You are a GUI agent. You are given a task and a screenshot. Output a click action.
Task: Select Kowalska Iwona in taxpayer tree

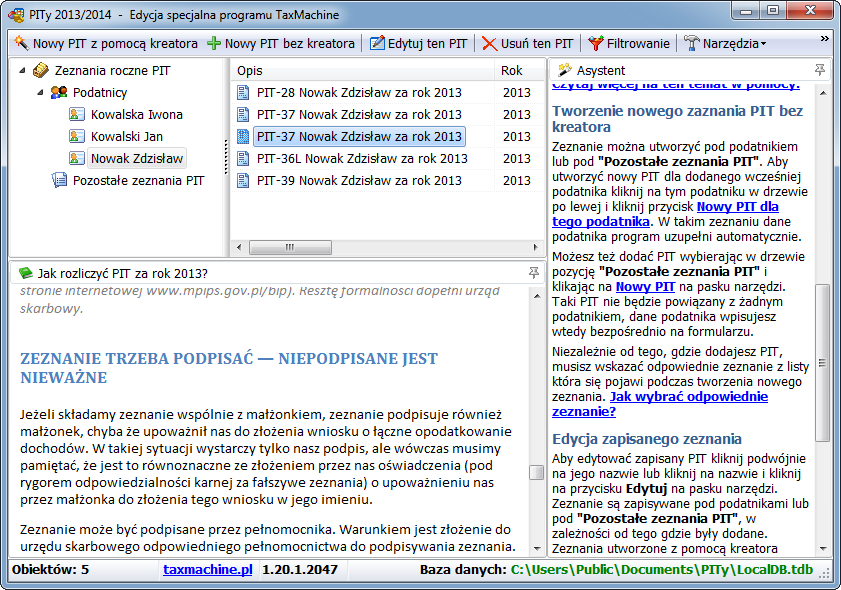click(x=137, y=114)
